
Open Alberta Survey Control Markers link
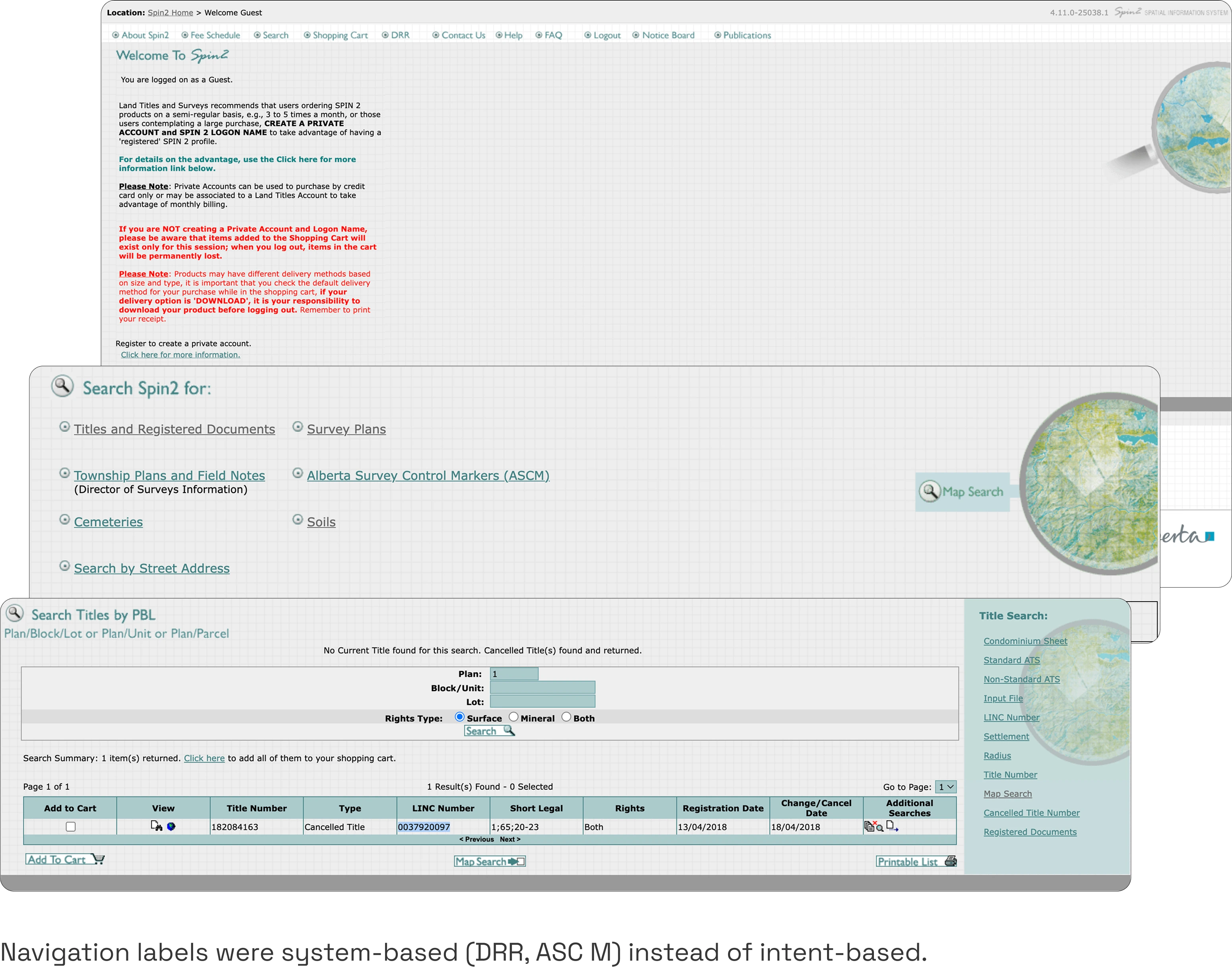428,476
